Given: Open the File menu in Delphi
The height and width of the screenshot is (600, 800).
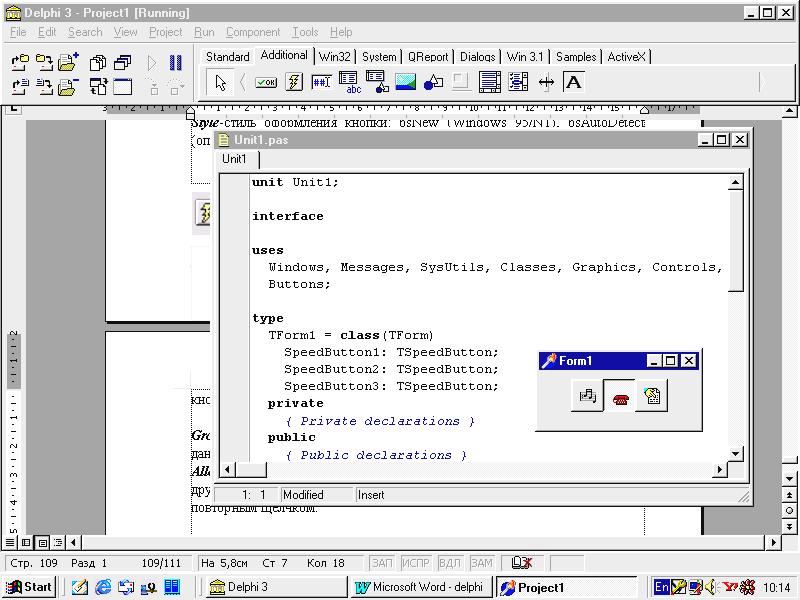Looking at the screenshot, I should 18,32.
